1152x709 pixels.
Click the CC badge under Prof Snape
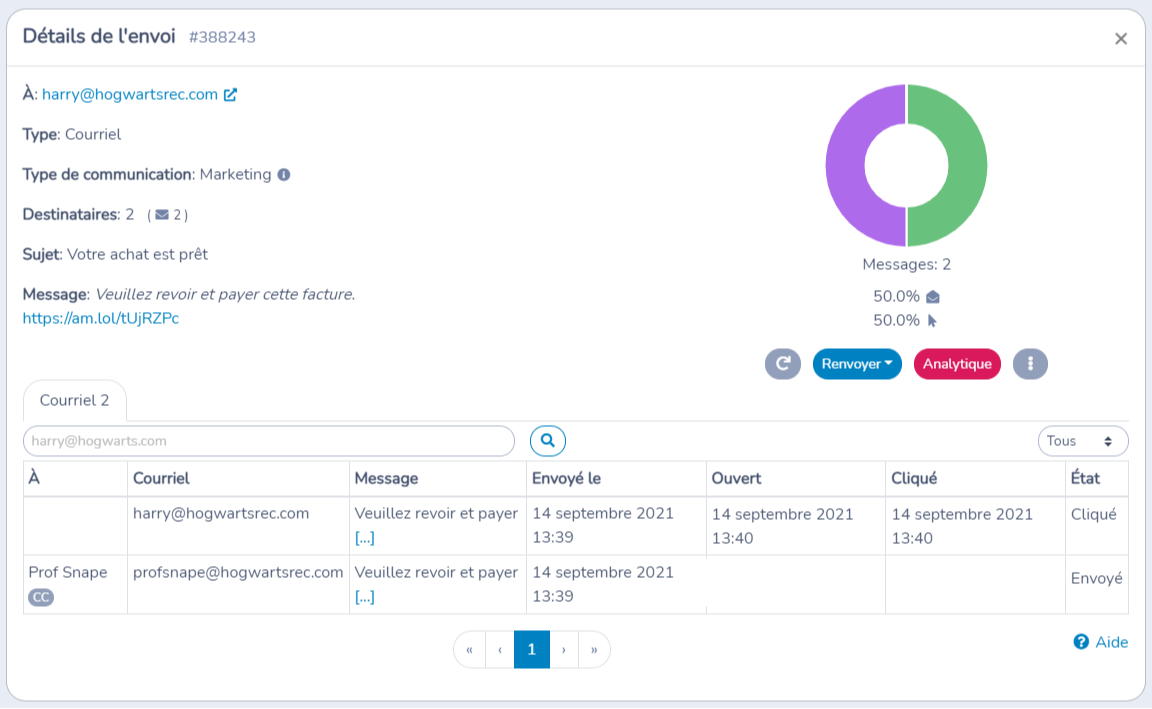point(41,597)
